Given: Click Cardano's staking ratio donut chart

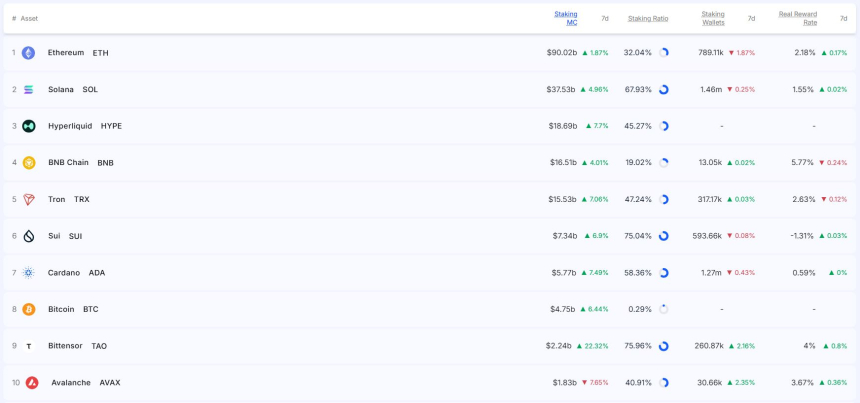Looking at the screenshot, I should pos(664,273).
